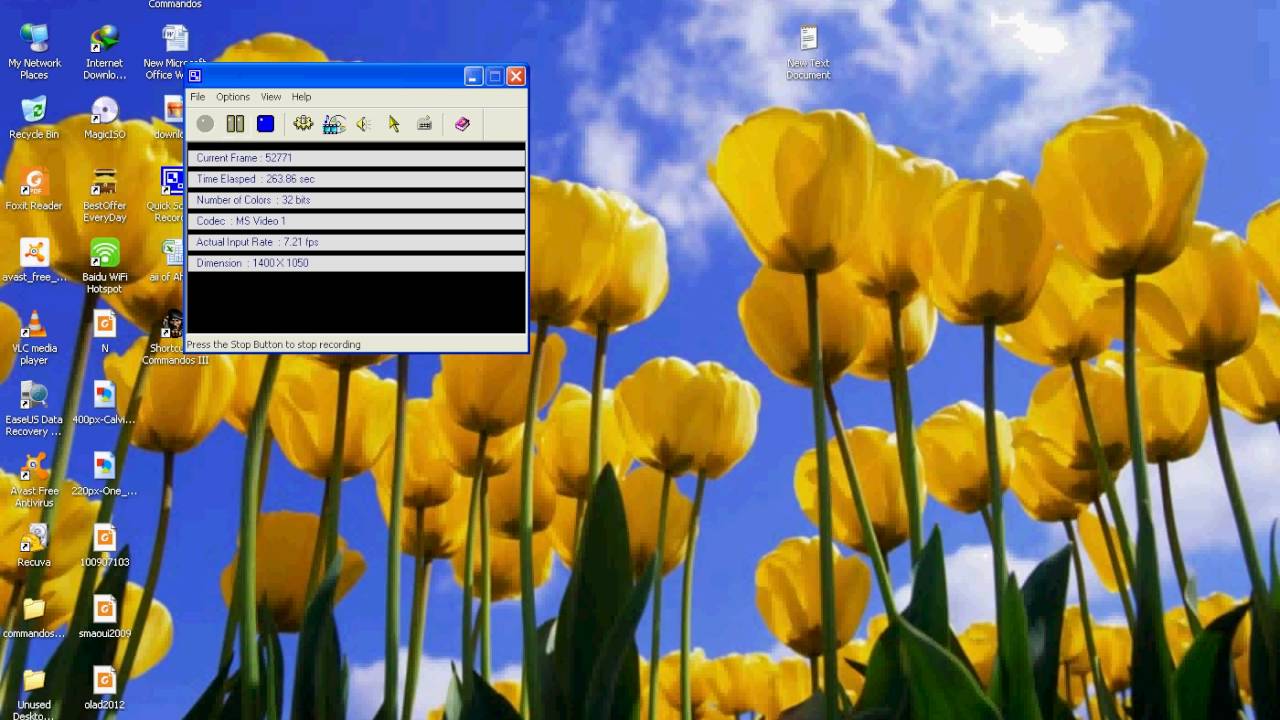Toggle the audio speaker toolbar icon

click(x=364, y=124)
